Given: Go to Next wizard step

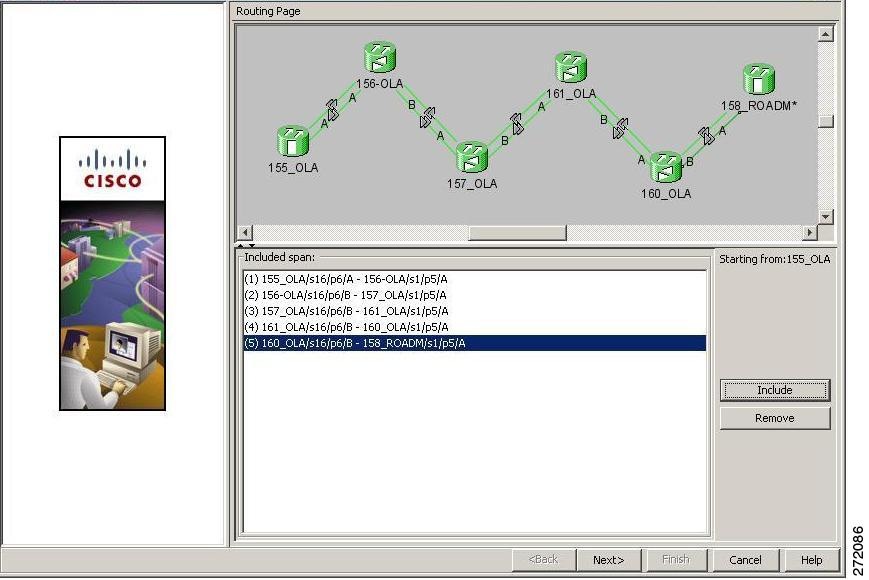Looking at the screenshot, I should click(x=609, y=560).
